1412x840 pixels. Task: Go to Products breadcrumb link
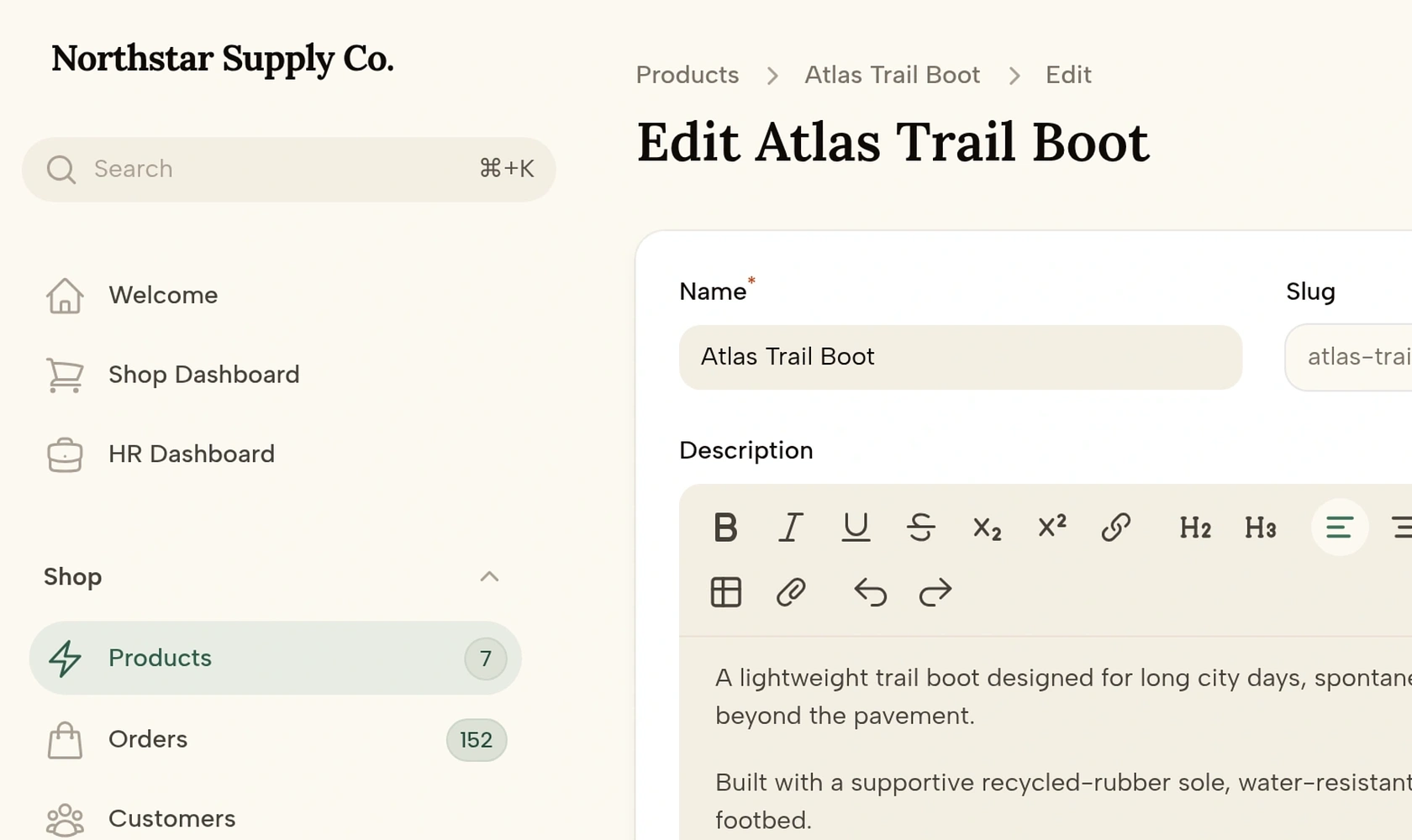[x=688, y=75]
